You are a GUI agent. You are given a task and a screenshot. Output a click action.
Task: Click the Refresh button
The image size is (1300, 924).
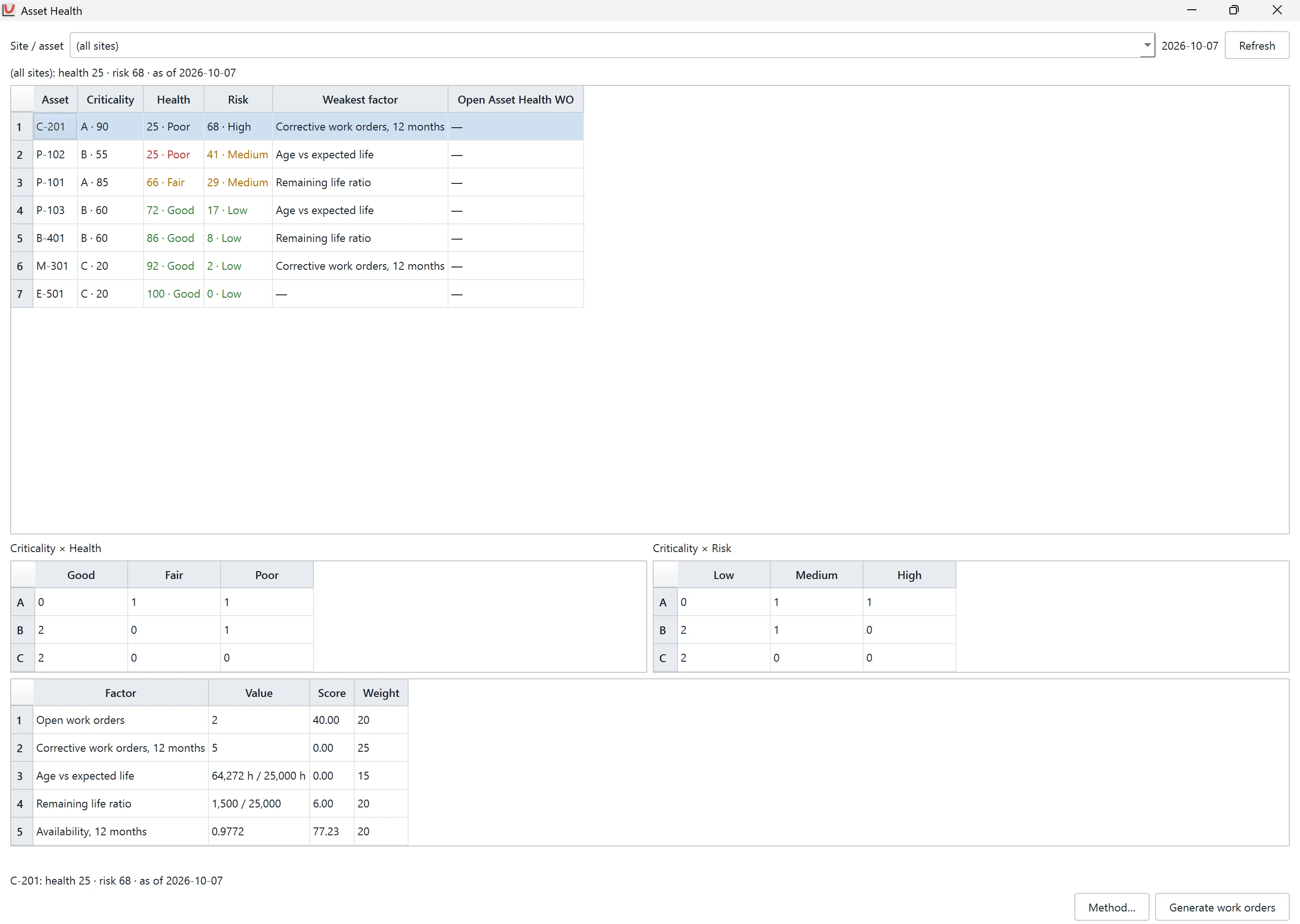pyautogui.click(x=1256, y=46)
